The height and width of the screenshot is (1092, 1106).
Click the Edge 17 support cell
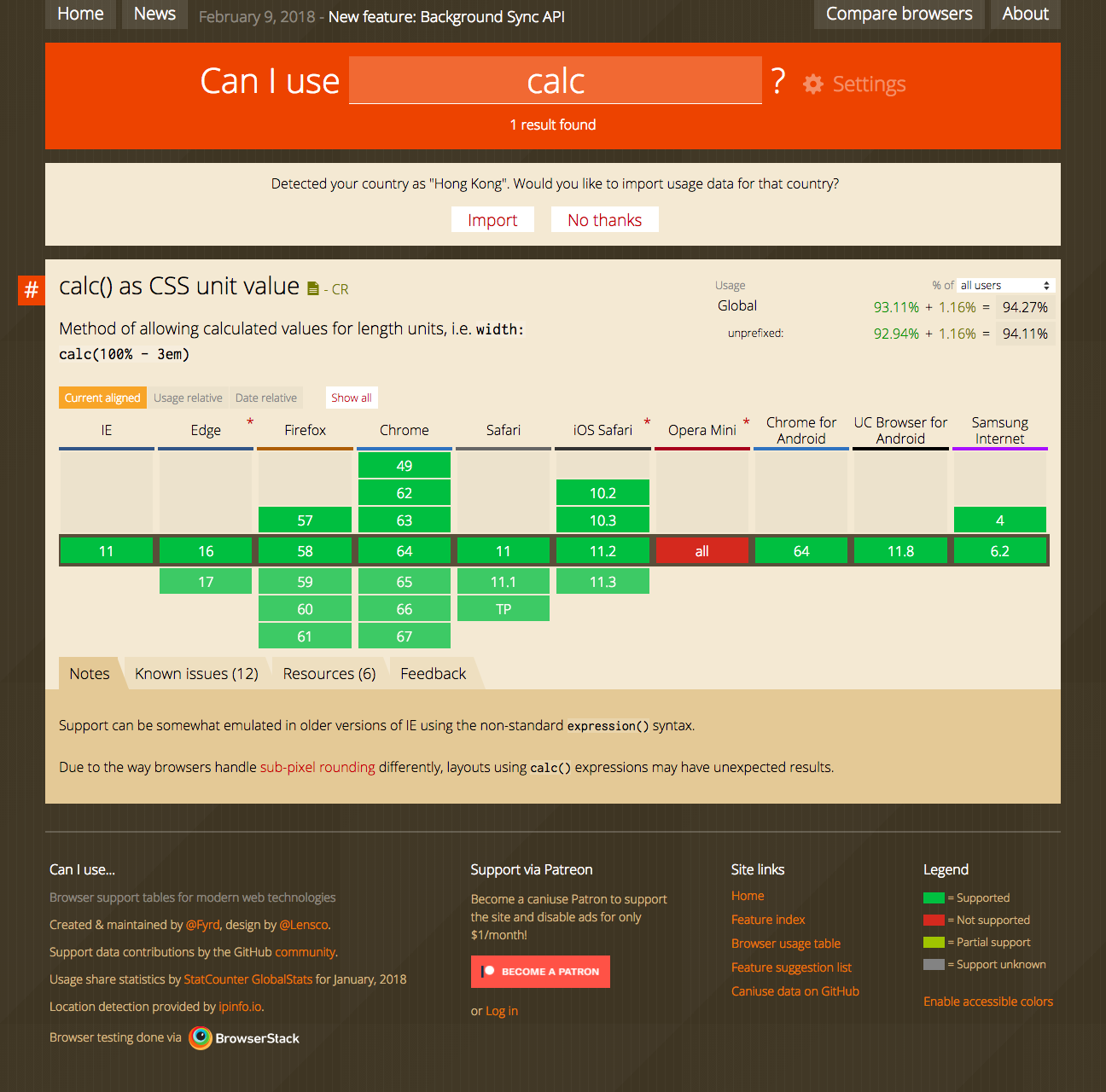[x=206, y=582]
